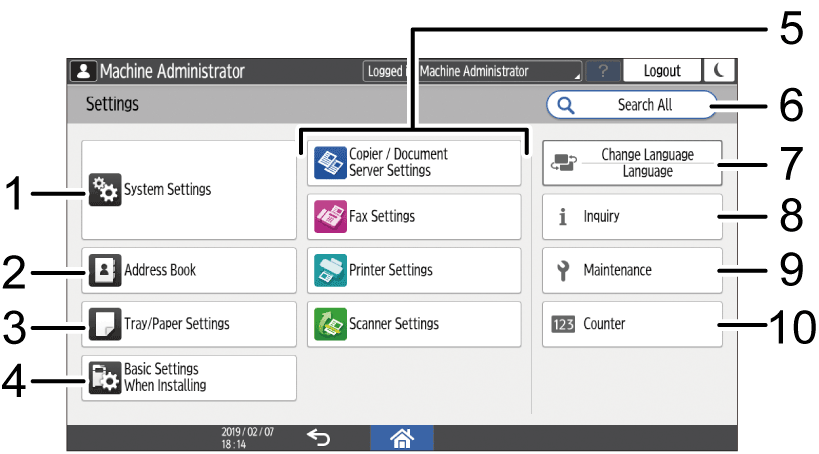This screenshot has height=454, width=819.
Task: Open Basic Settings When Installing icon
Action: point(105,377)
